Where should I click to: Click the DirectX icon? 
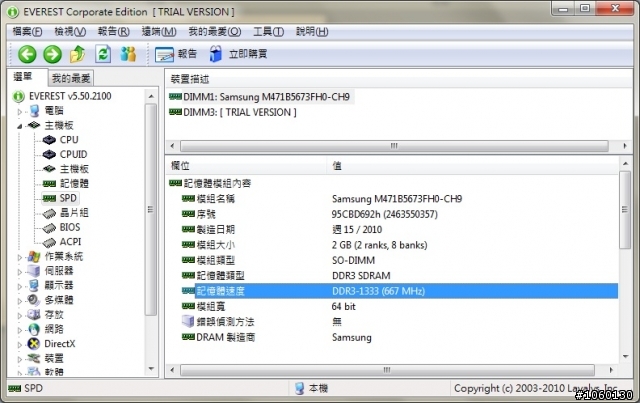pos(33,344)
